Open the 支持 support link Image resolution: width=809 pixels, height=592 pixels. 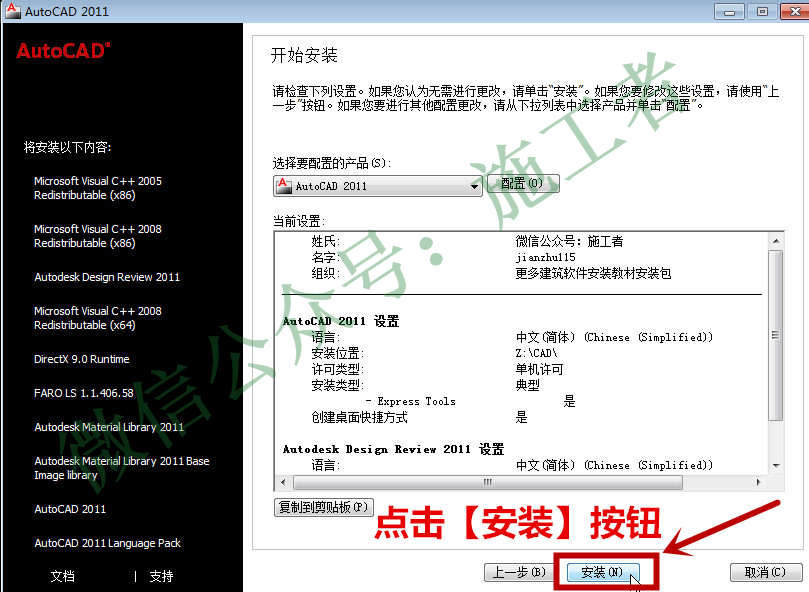click(161, 575)
